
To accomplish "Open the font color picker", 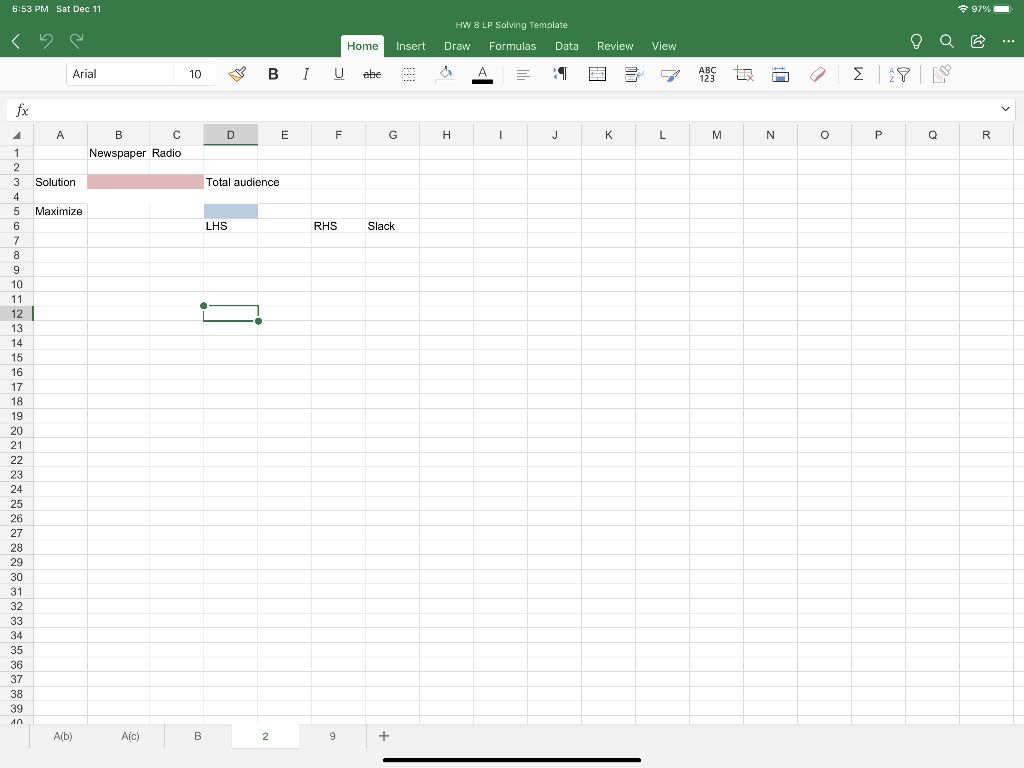I will click(482, 74).
